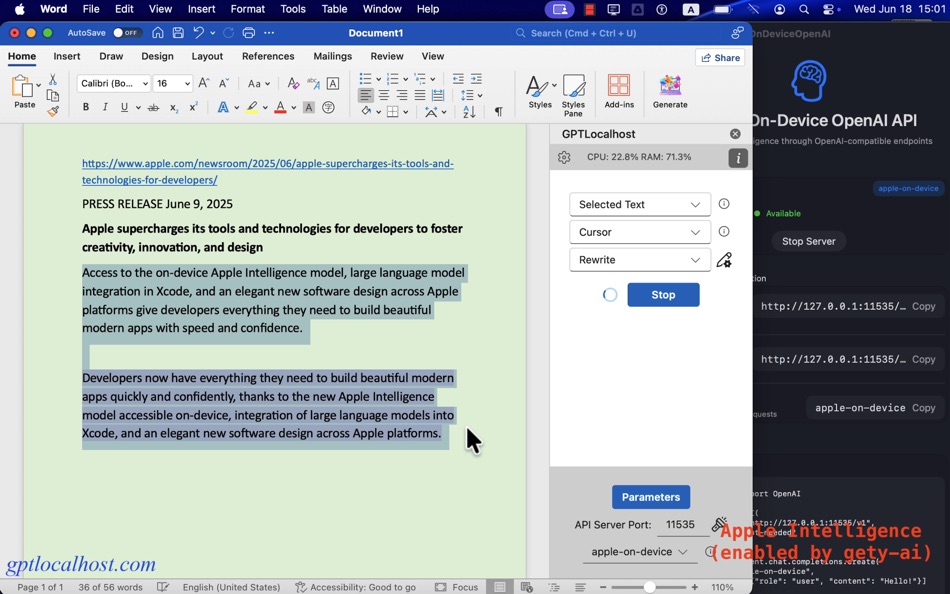Viewport: 950px width, 594px height.
Task: Open the Paste options arrow
Action: pos(38,85)
